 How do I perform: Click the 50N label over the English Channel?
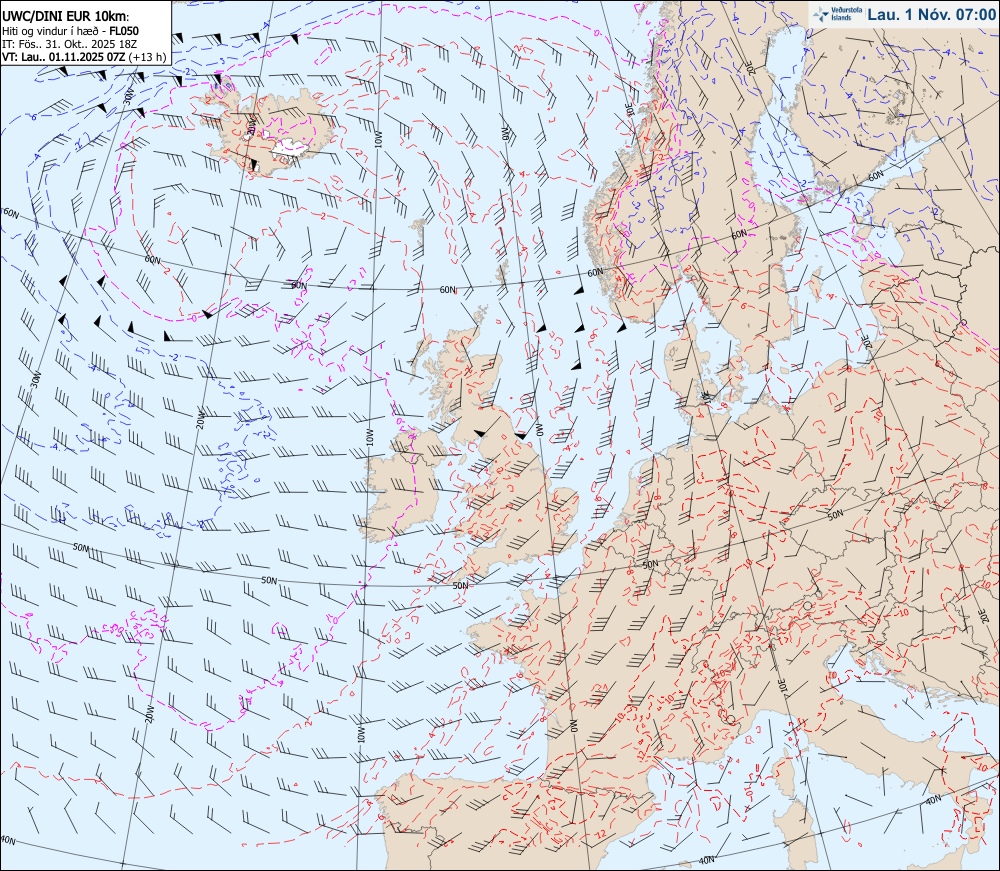coord(461,585)
